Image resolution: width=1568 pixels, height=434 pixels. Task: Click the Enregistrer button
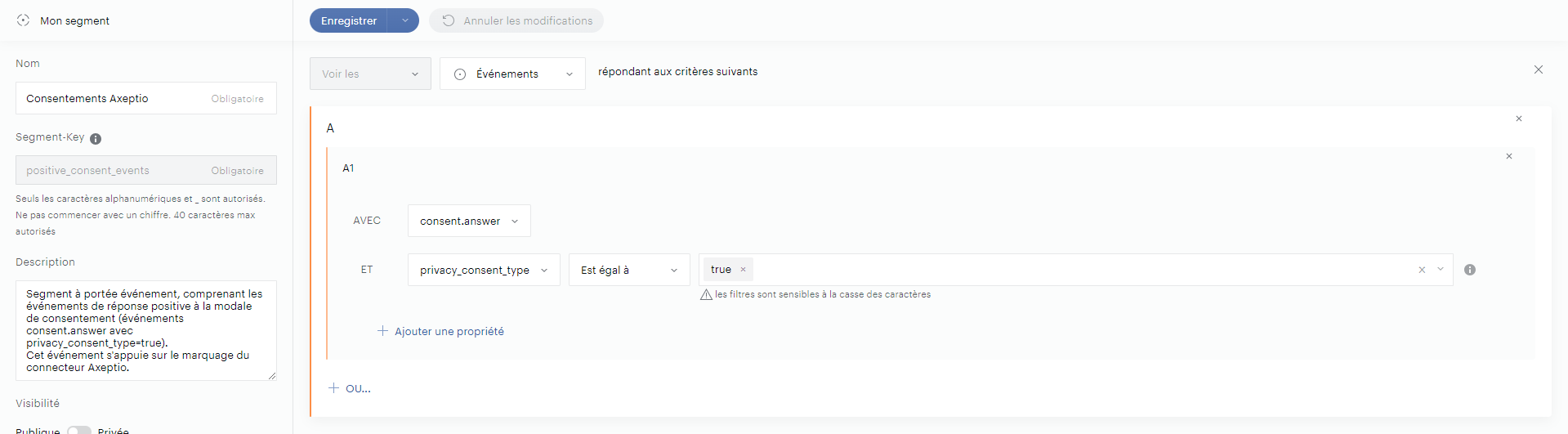pos(349,20)
